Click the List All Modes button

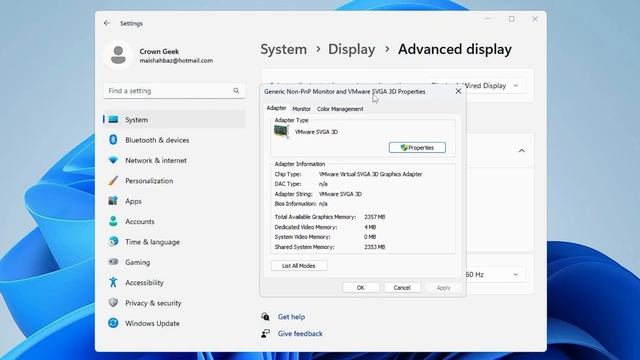(299, 266)
